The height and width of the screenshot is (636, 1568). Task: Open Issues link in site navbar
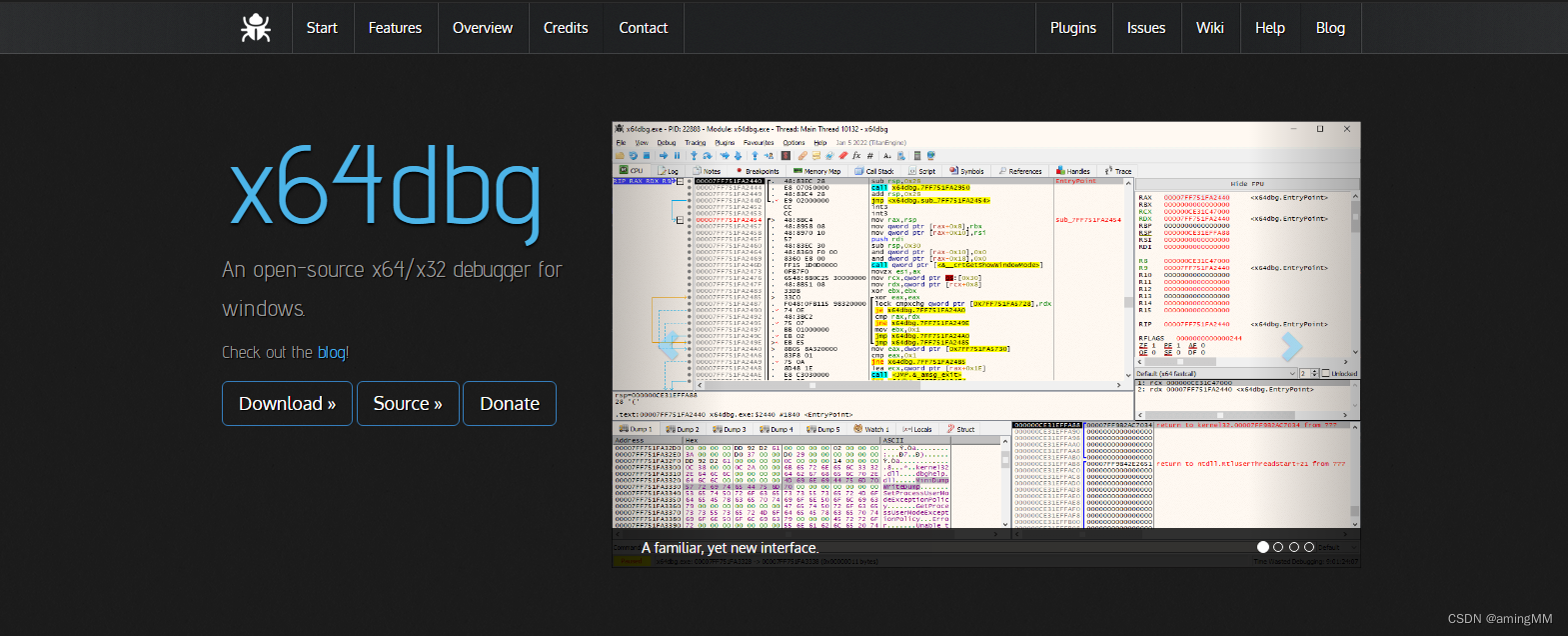pos(1146,27)
